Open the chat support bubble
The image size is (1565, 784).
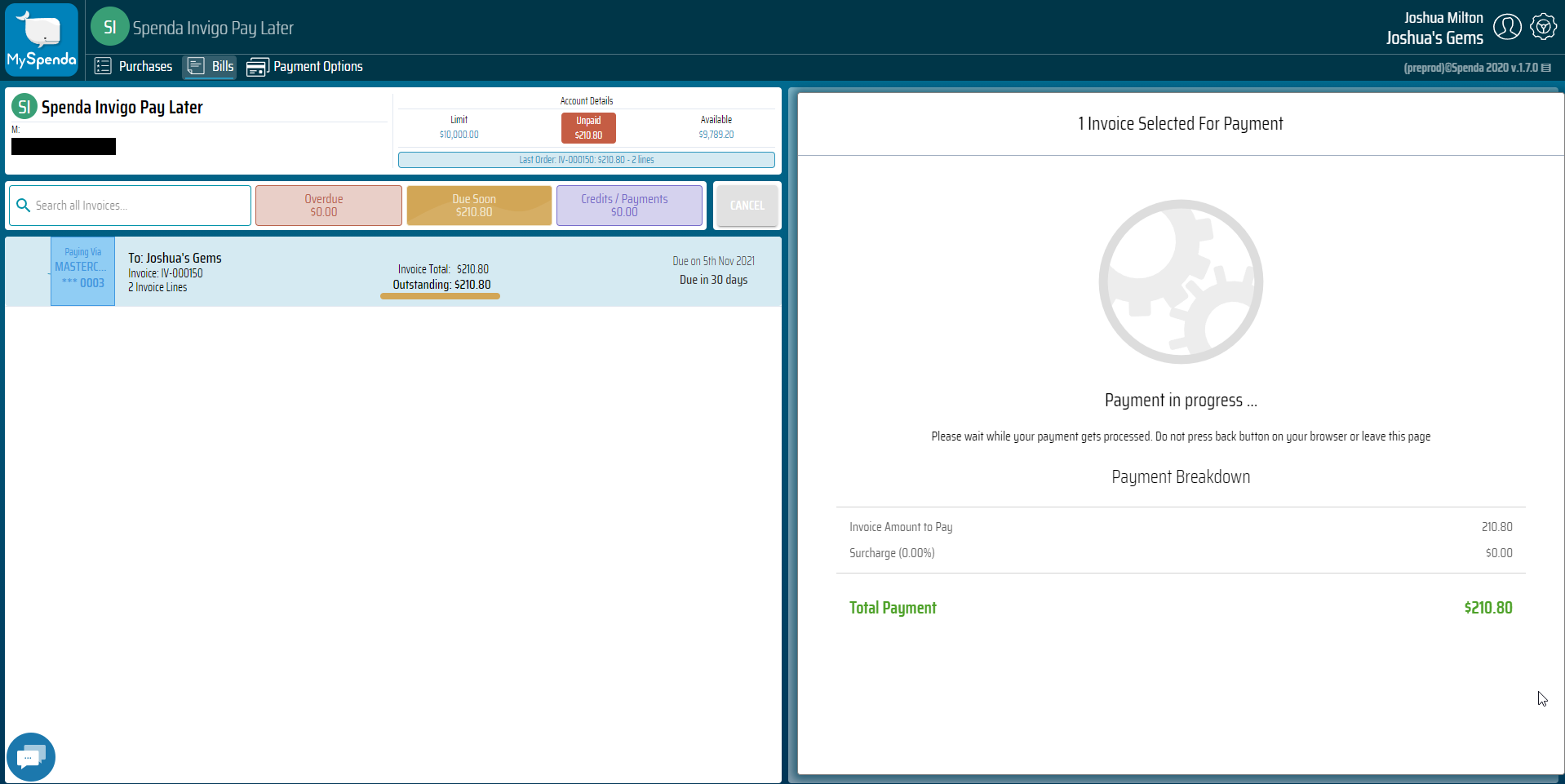31,756
